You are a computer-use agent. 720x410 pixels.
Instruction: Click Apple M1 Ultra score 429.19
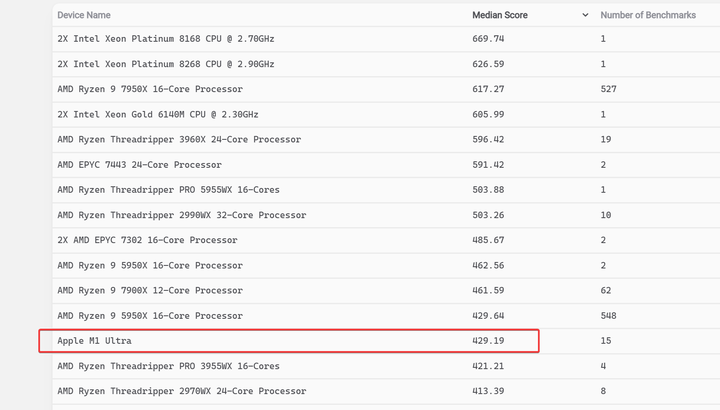[x=488, y=341]
